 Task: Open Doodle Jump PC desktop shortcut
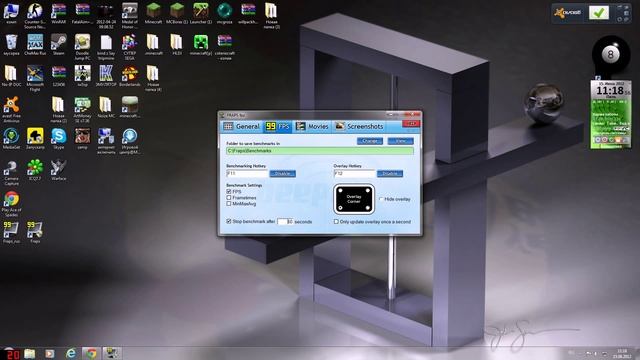82,47
